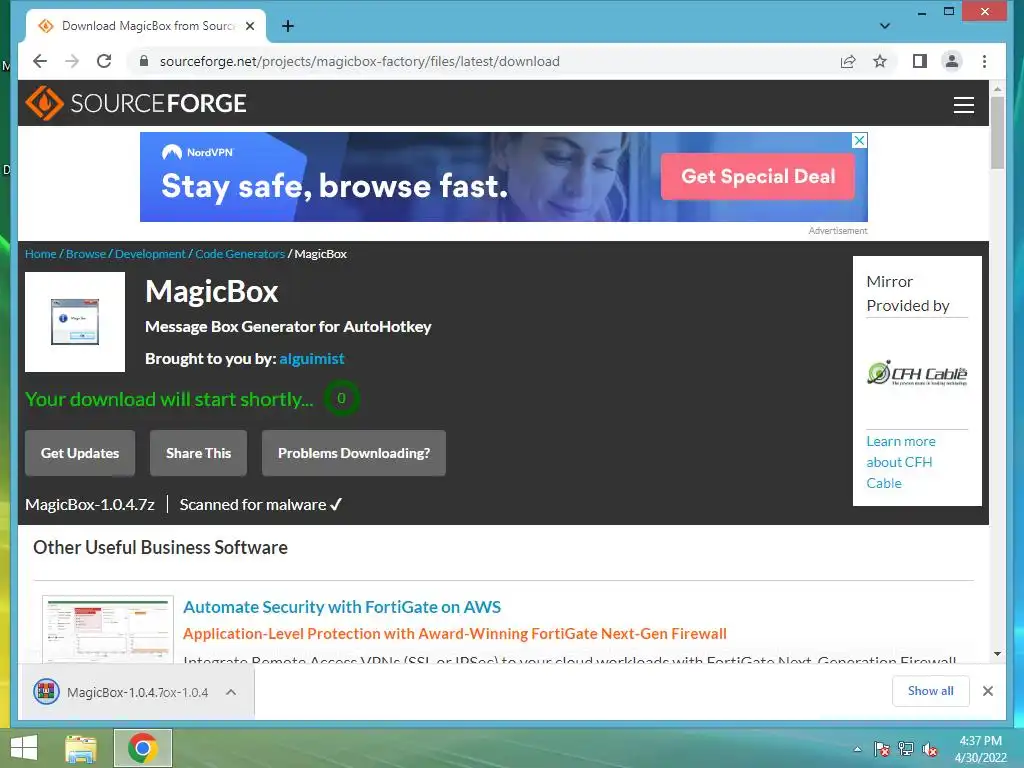1024x768 pixels.
Task: Open the Windows Start menu
Action: pyautogui.click(x=24, y=748)
